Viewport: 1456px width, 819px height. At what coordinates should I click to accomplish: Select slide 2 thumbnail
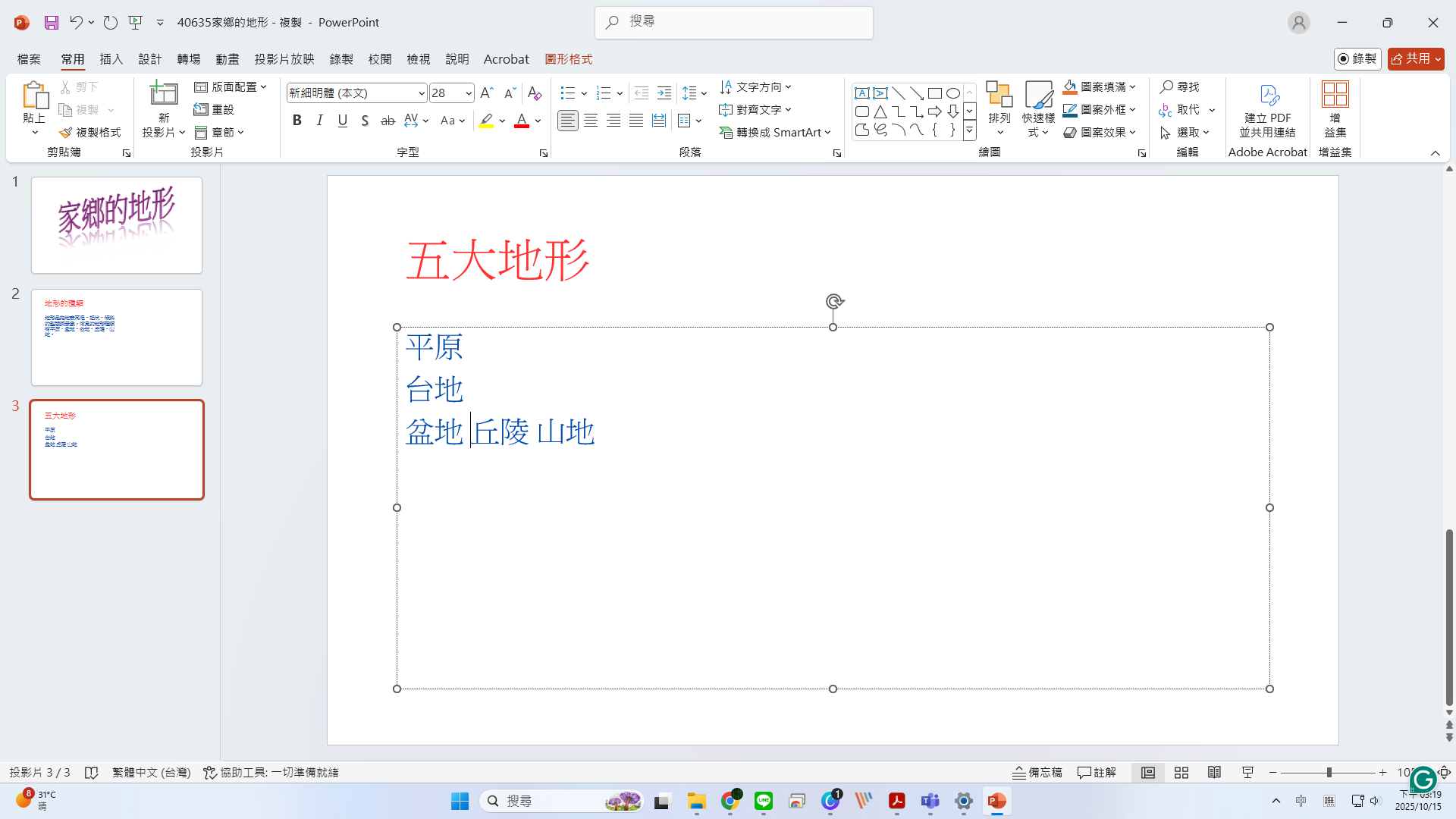tap(117, 337)
